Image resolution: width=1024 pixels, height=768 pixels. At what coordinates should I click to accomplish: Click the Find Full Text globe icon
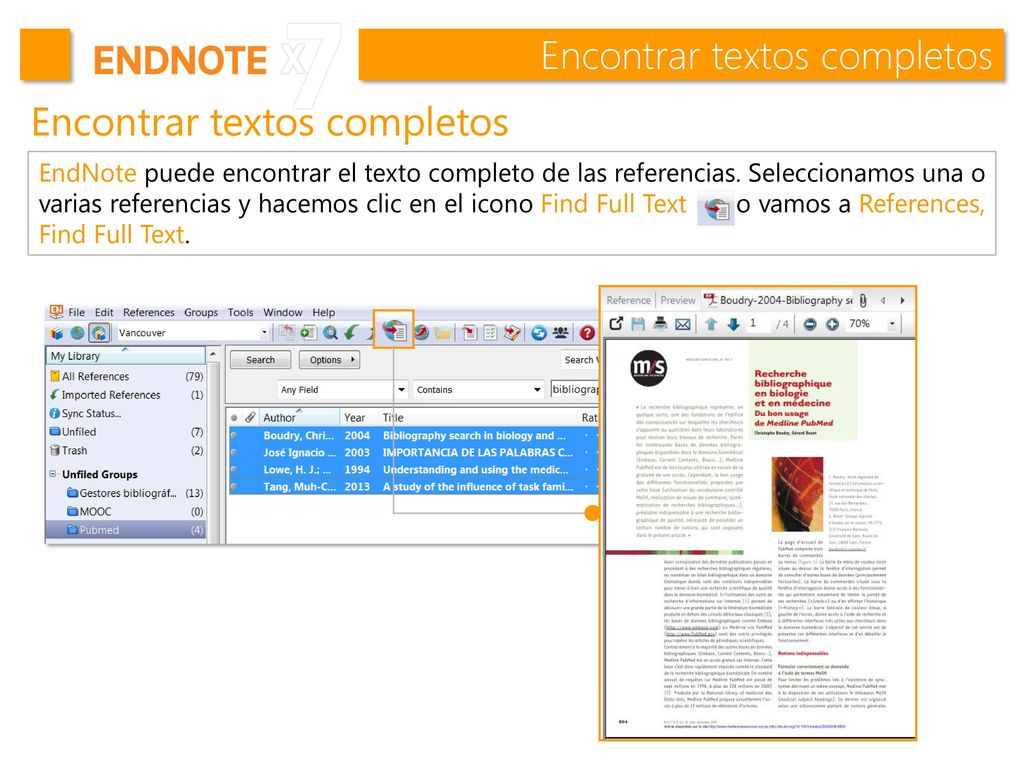click(x=394, y=330)
